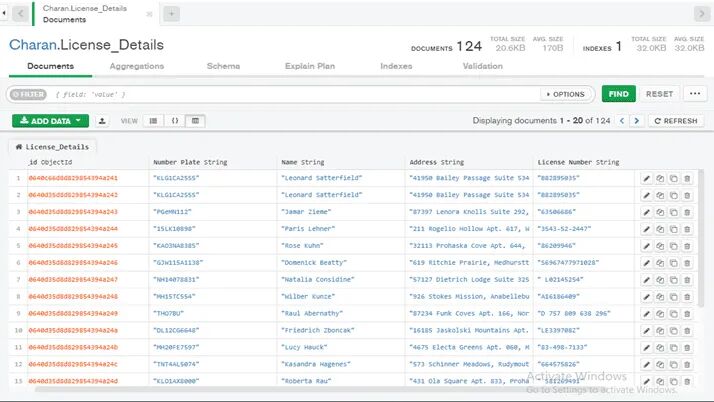Open the Validation tab

point(483,66)
